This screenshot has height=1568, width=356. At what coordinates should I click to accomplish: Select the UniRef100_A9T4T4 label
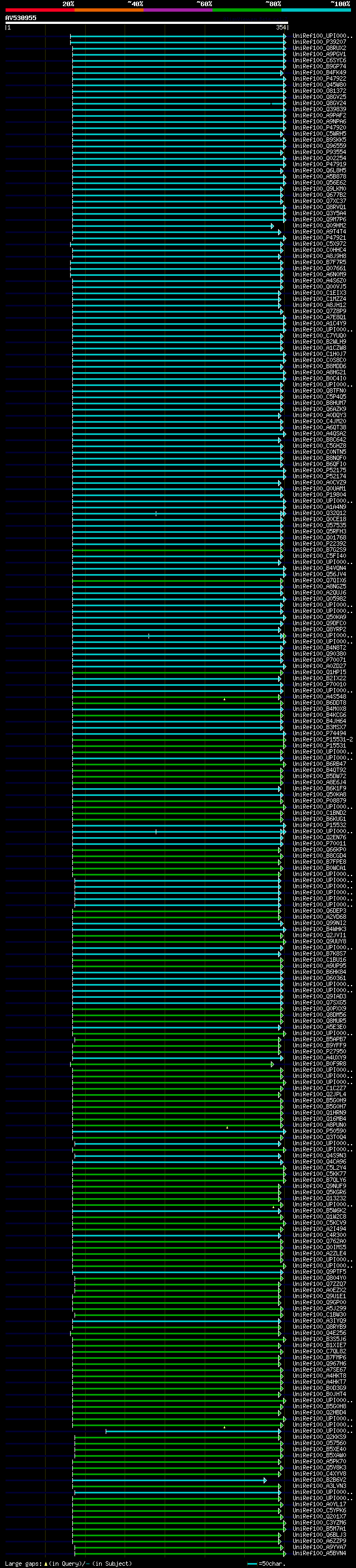click(x=319, y=232)
